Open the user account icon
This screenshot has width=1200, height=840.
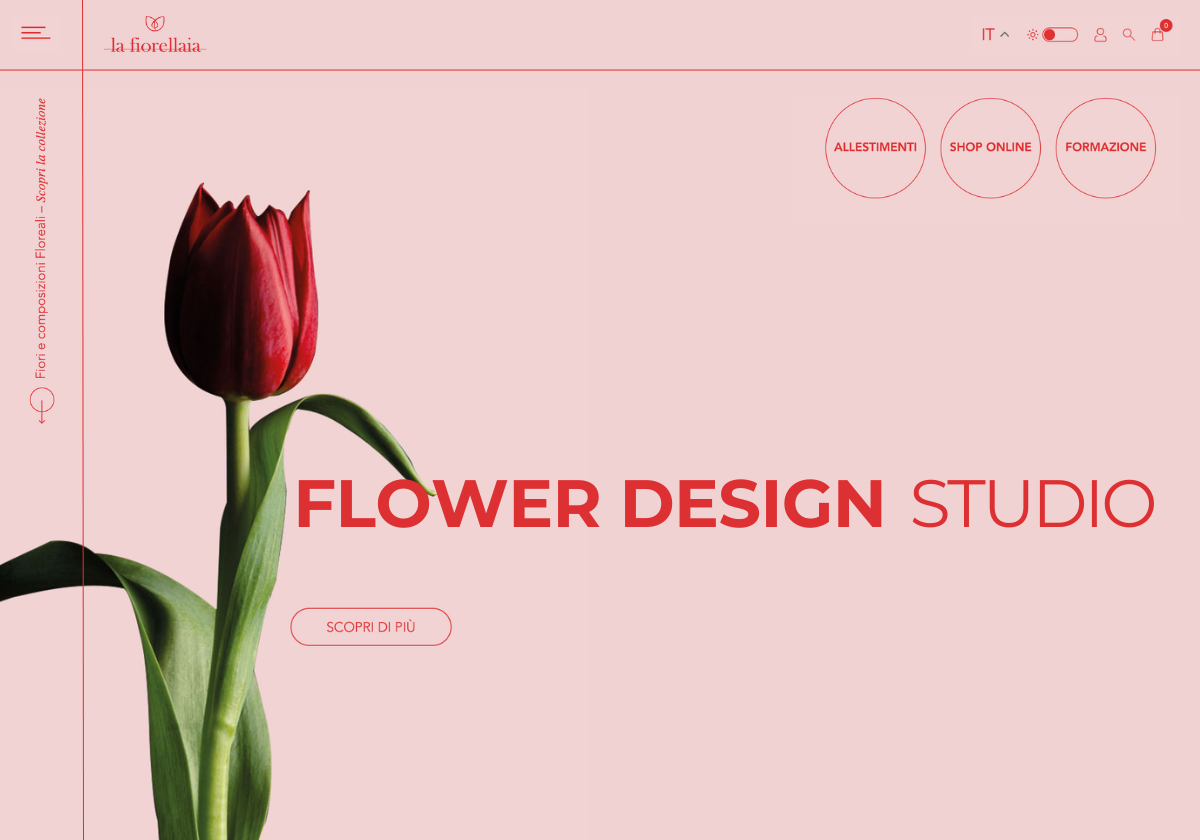[x=1100, y=34]
